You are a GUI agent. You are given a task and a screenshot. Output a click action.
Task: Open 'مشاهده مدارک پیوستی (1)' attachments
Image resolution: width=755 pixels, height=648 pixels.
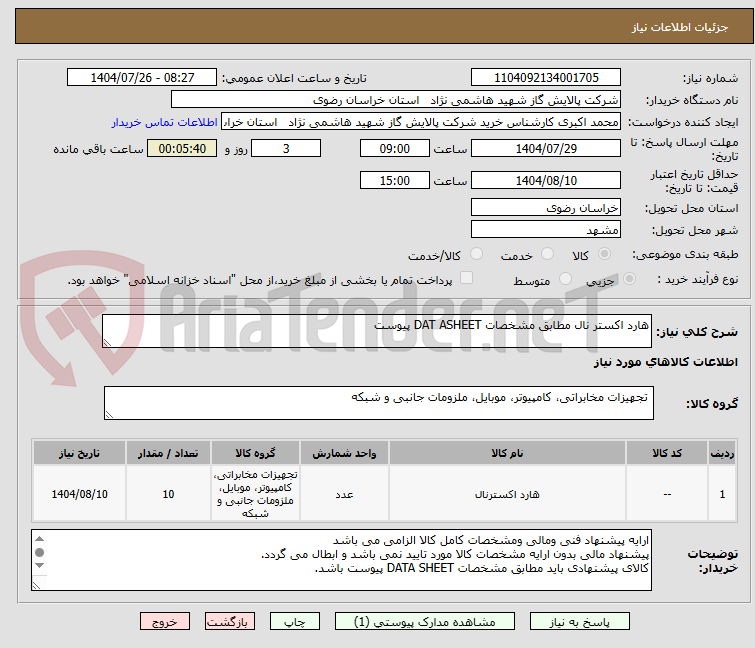pos(425,622)
